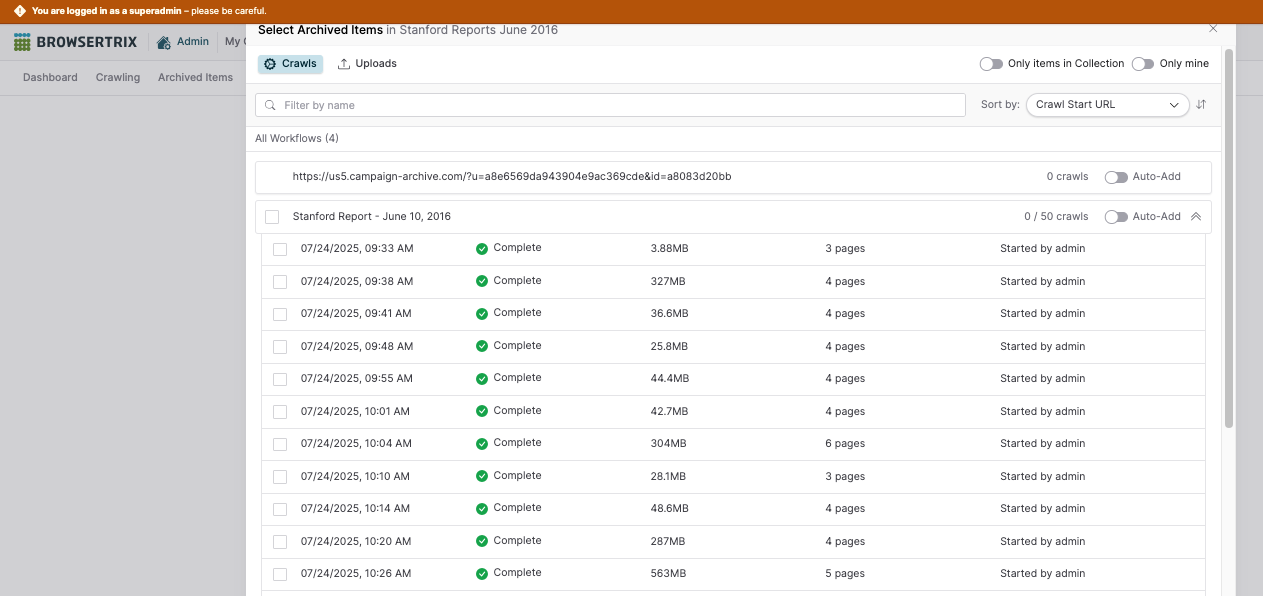Click the 0 / 50 crawls count
The image size is (1263, 596).
pos(1056,217)
